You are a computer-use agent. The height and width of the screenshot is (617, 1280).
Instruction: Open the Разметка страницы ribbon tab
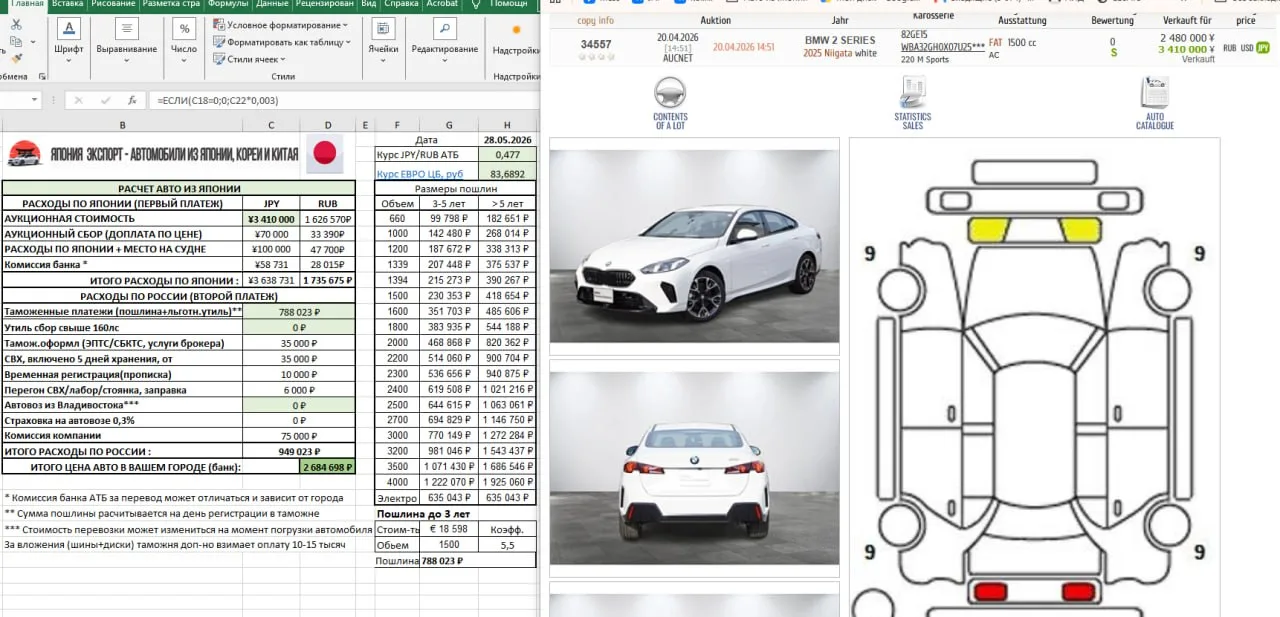tap(170, 4)
